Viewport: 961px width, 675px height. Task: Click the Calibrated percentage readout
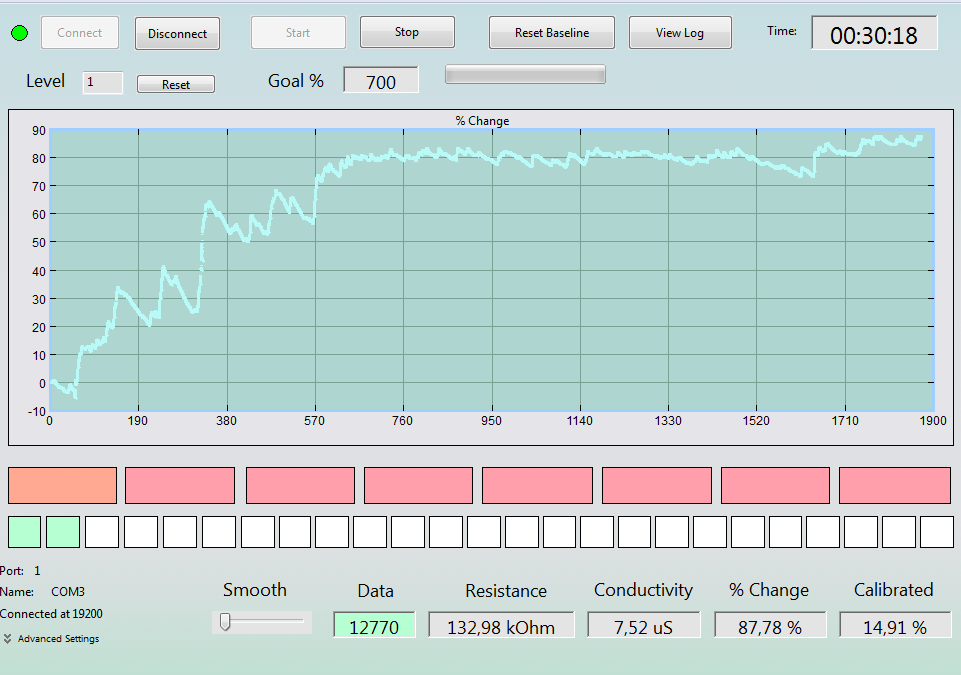coord(895,625)
